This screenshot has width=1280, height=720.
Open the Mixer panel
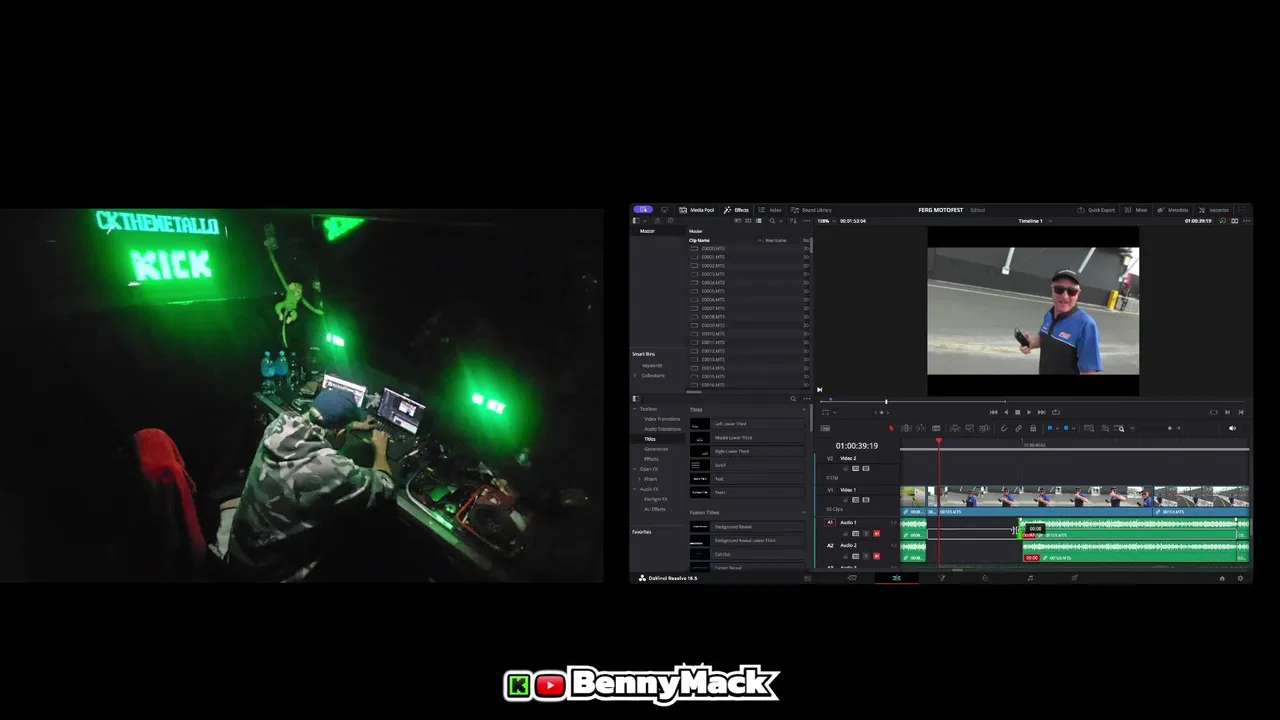tap(1136, 210)
